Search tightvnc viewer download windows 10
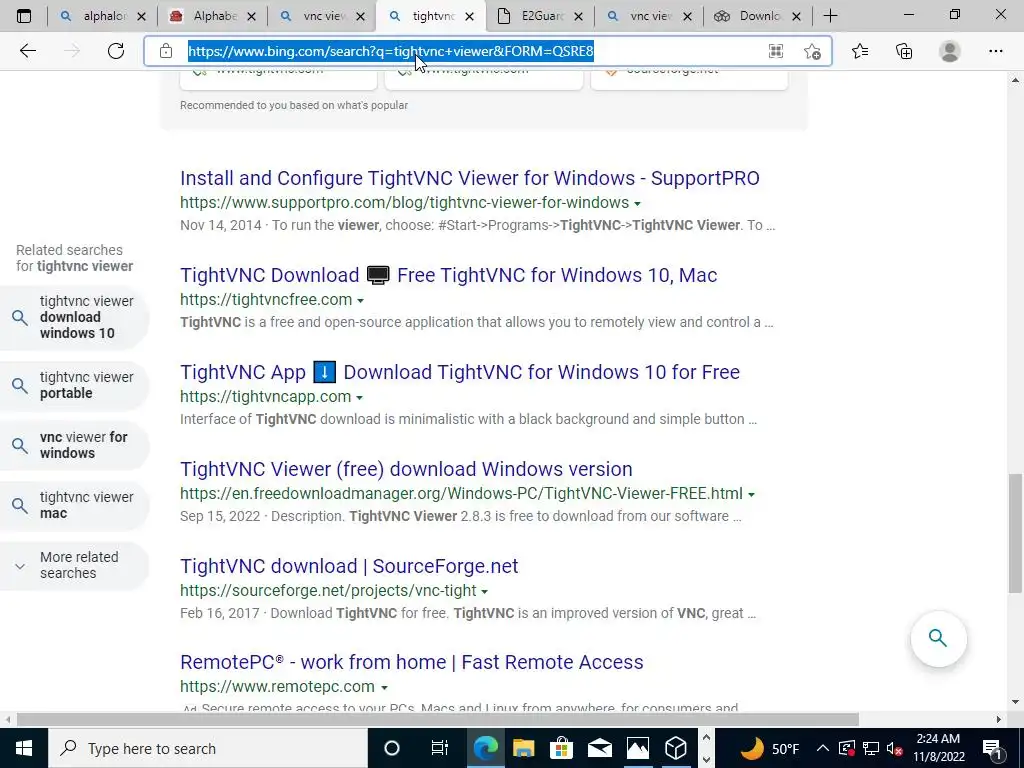The height and width of the screenshot is (768, 1024). 74,317
